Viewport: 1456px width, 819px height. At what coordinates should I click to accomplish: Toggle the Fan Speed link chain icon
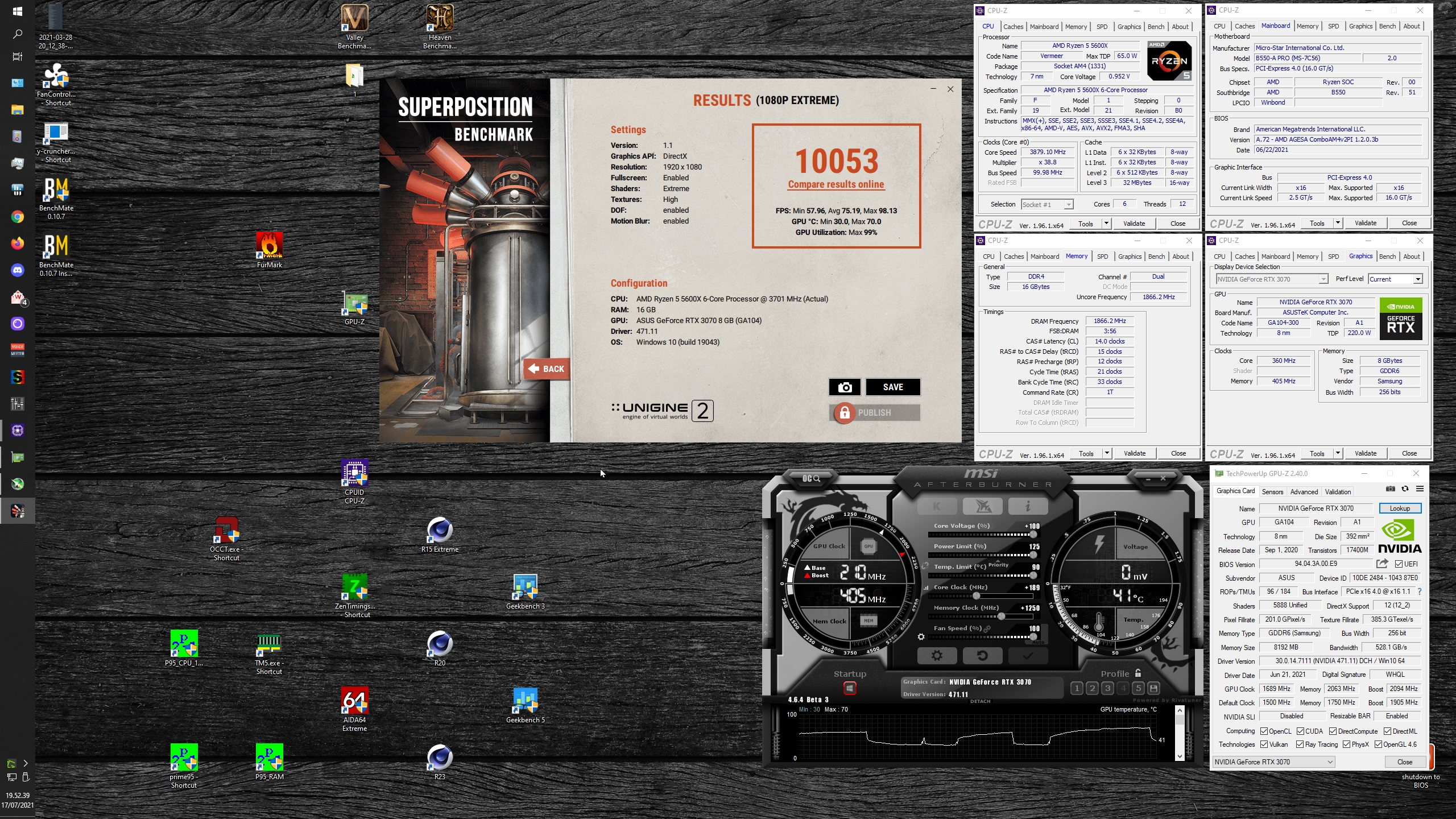987,628
